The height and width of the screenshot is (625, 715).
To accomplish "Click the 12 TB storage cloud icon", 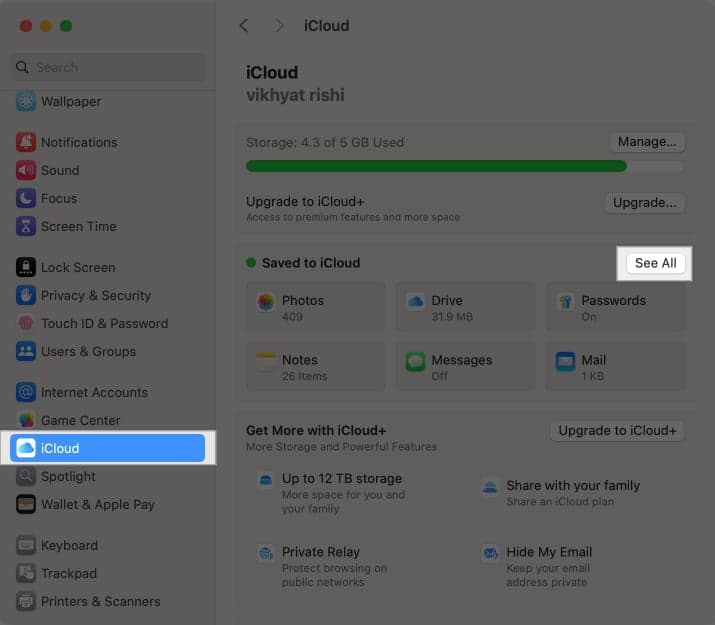I will (x=266, y=480).
